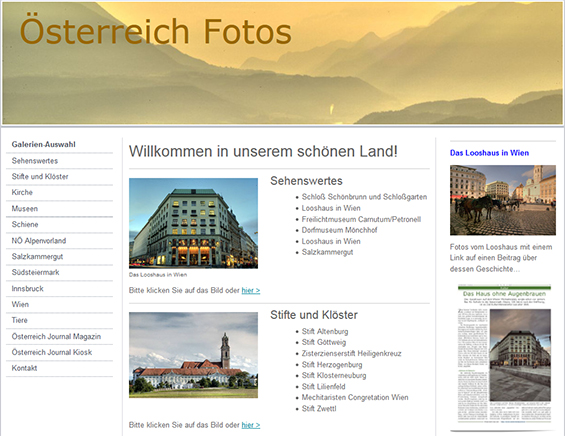
Task: Click Stift Klosterneuburg list item
Action: click(334, 375)
